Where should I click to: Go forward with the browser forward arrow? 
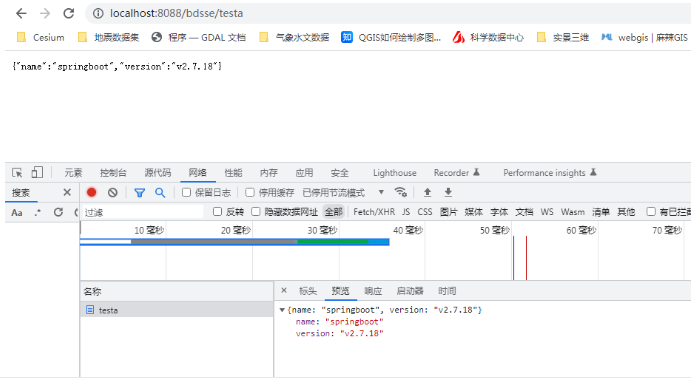tap(45, 13)
